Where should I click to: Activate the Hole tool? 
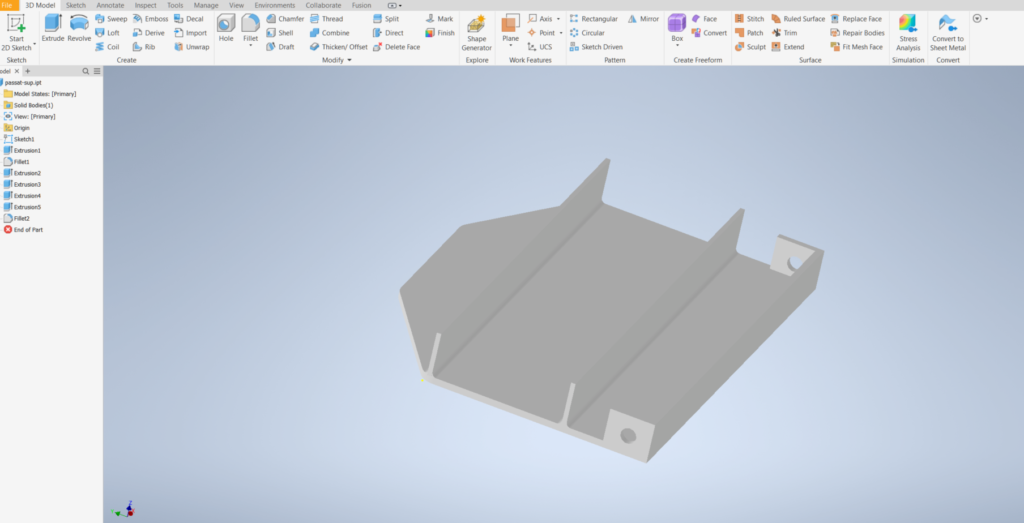(x=226, y=27)
